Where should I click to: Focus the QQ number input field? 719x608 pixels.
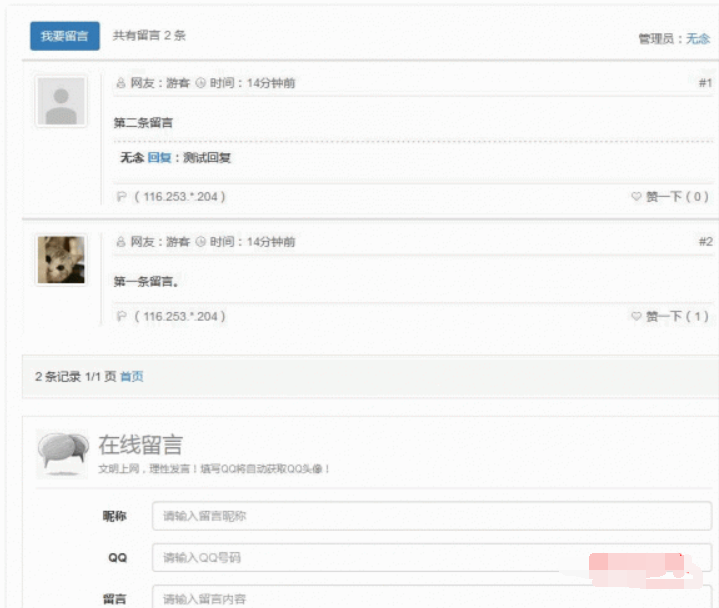click(x=431, y=557)
